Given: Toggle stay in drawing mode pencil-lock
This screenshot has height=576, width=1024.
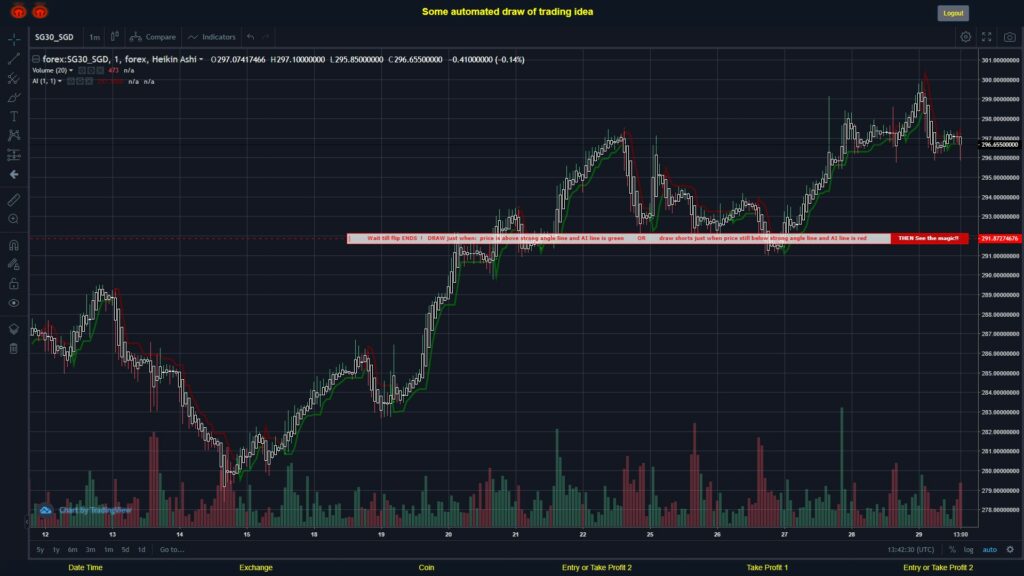Looking at the screenshot, I should pyautogui.click(x=14, y=264).
